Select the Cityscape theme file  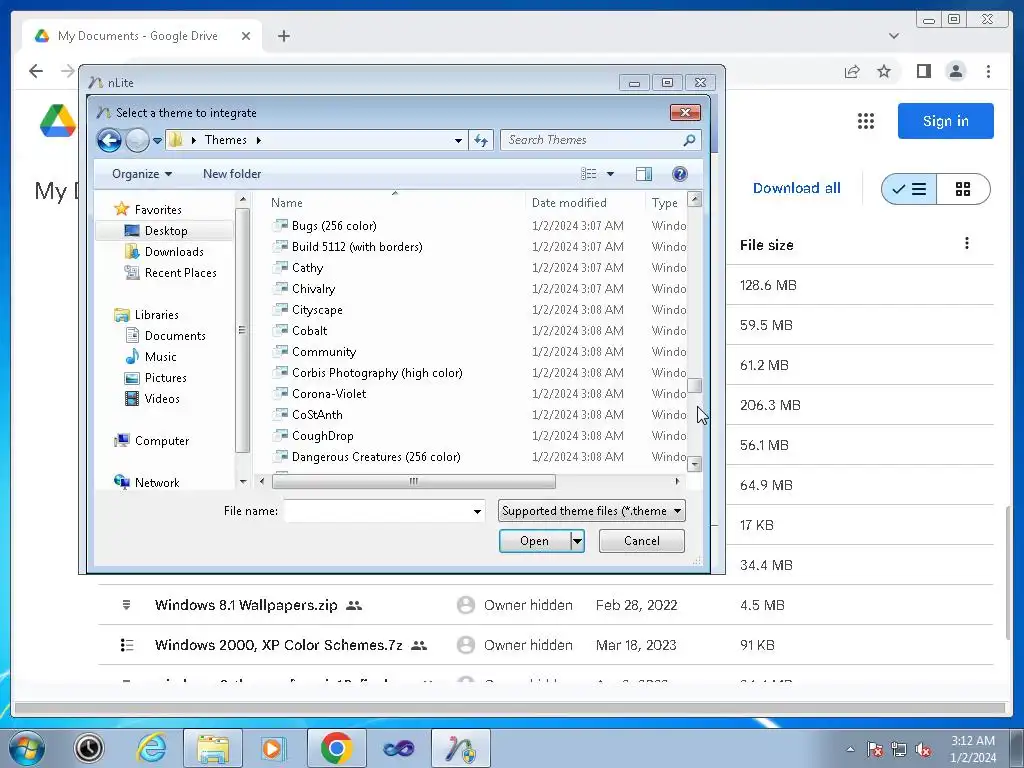[317, 310]
